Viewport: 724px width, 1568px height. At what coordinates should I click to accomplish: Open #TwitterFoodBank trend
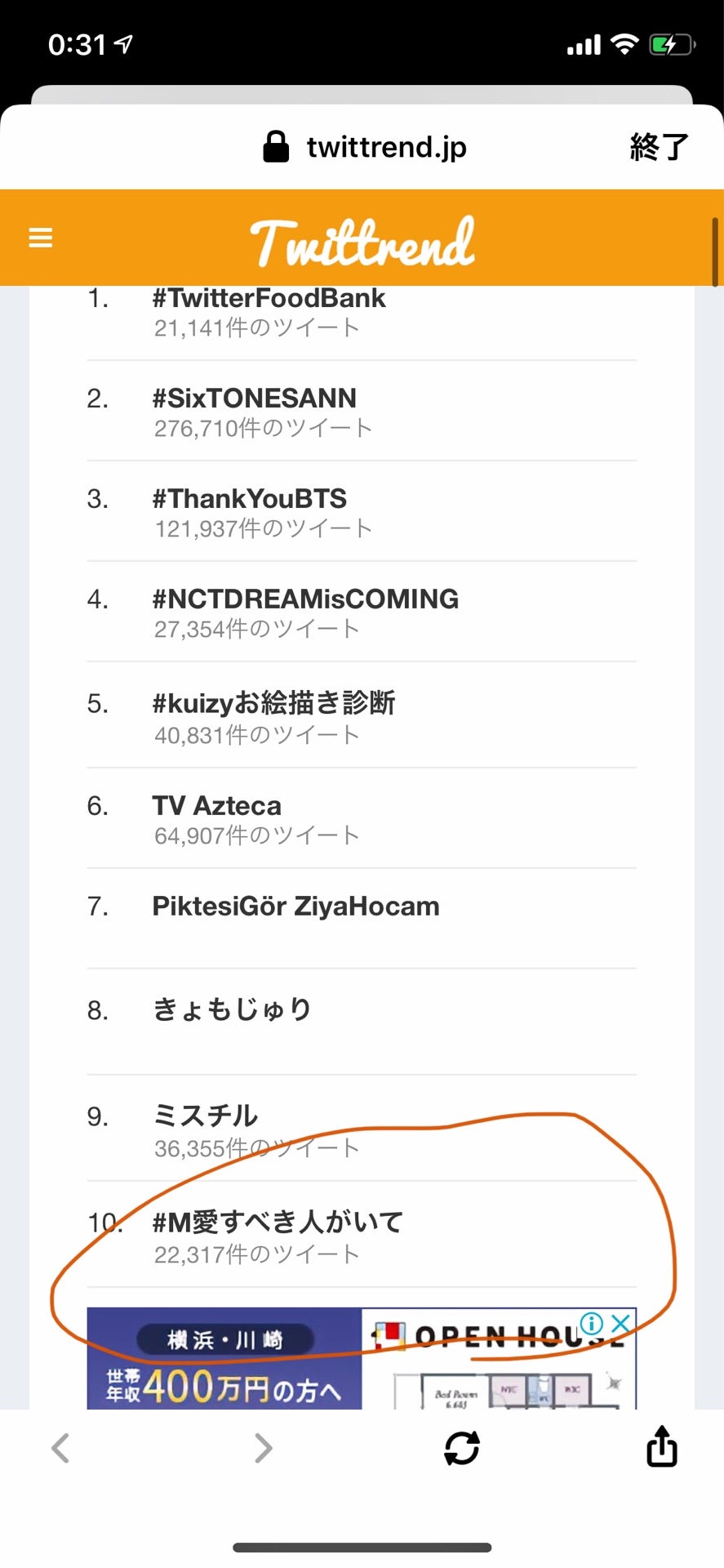269,299
